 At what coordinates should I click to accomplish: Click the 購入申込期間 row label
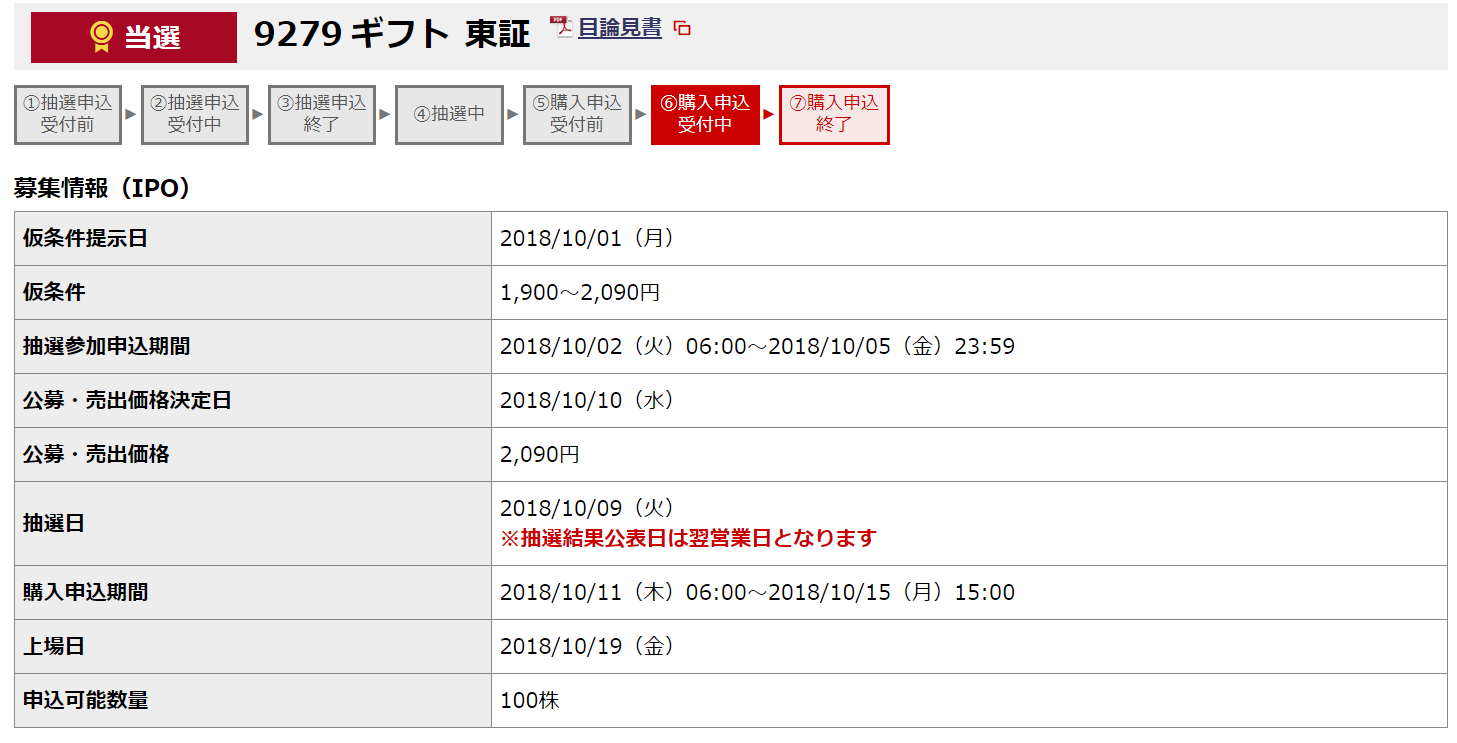click(85, 592)
